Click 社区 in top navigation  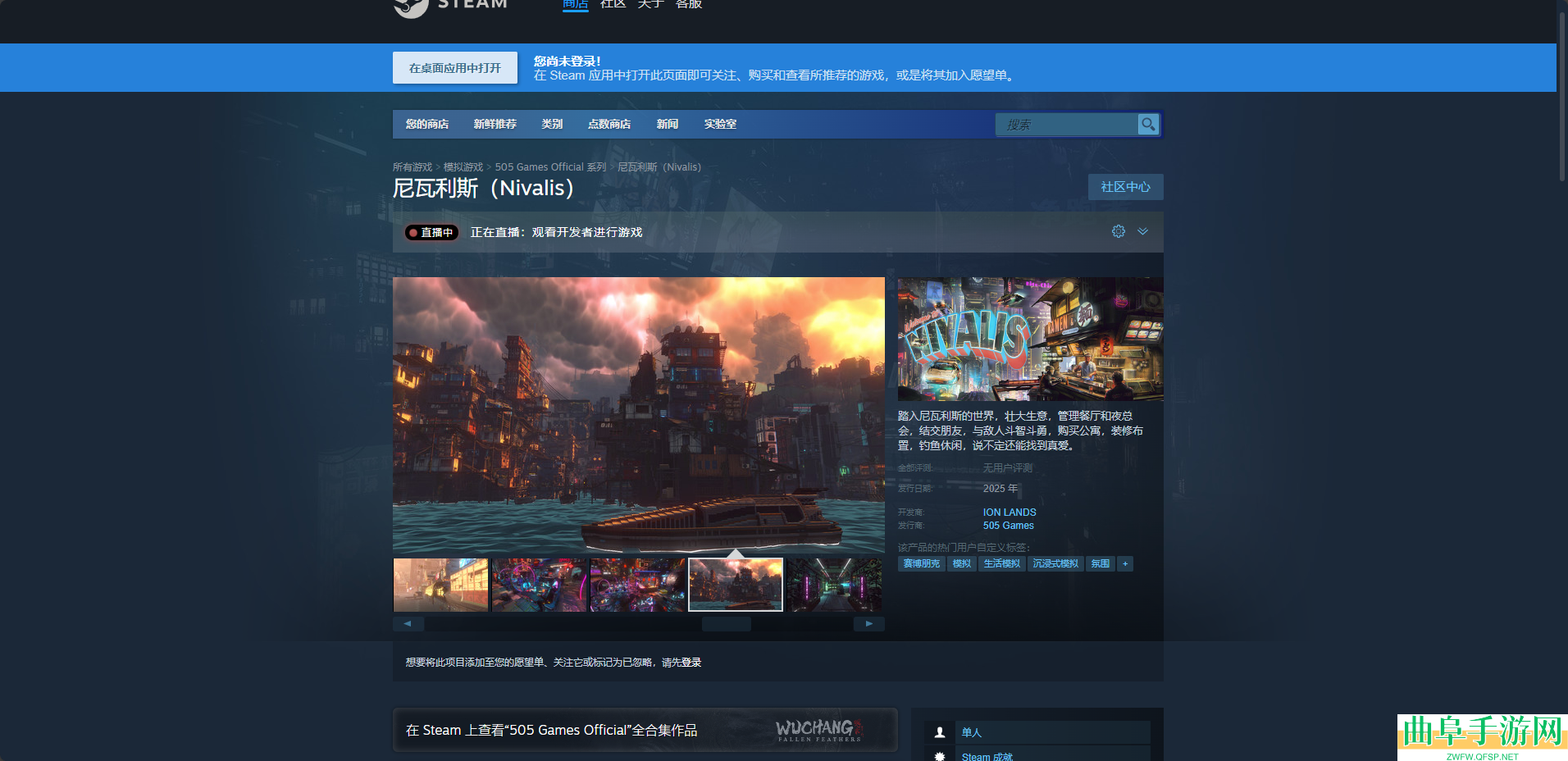tap(613, 5)
